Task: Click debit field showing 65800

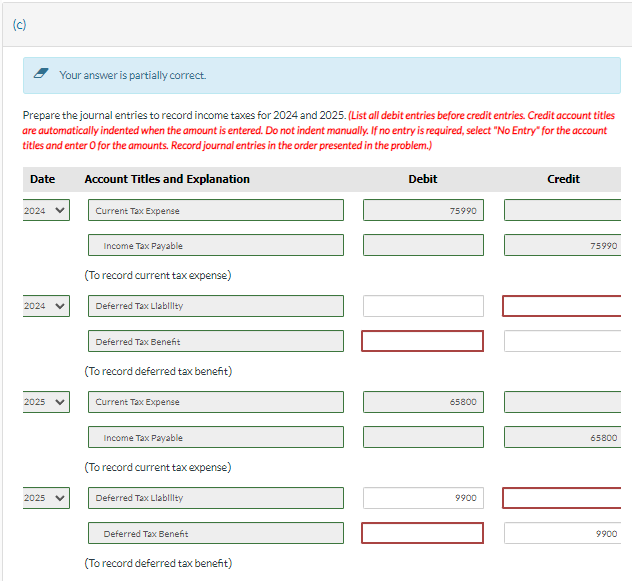Action: tap(423, 402)
